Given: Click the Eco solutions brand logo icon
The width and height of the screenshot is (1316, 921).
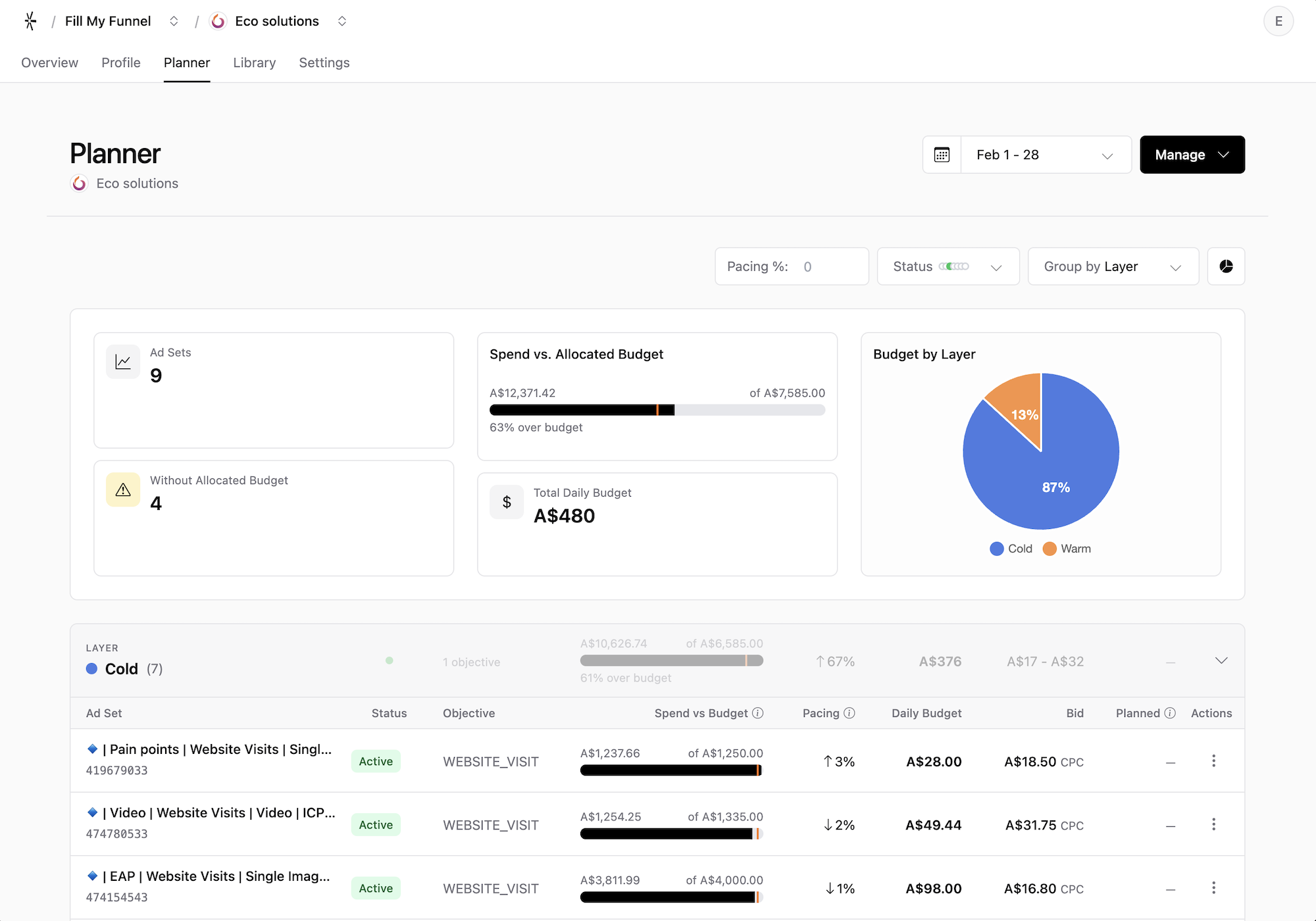Looking at the screenshot, I should click(x=218, y=20).
